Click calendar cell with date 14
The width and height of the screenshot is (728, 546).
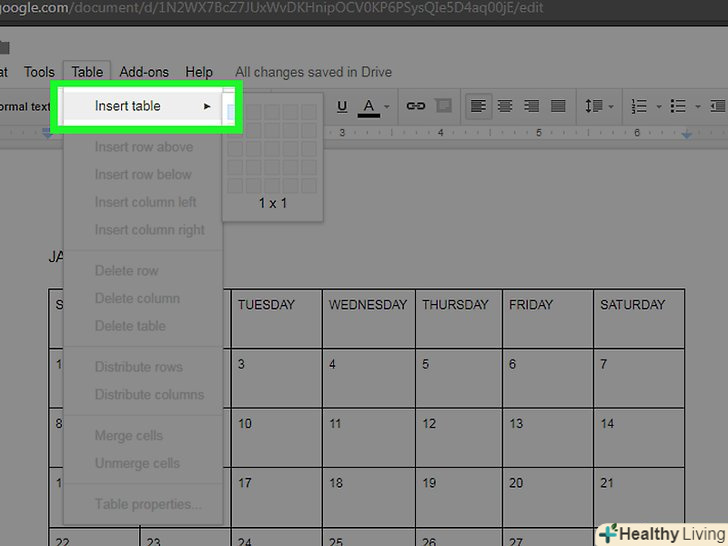639,437
